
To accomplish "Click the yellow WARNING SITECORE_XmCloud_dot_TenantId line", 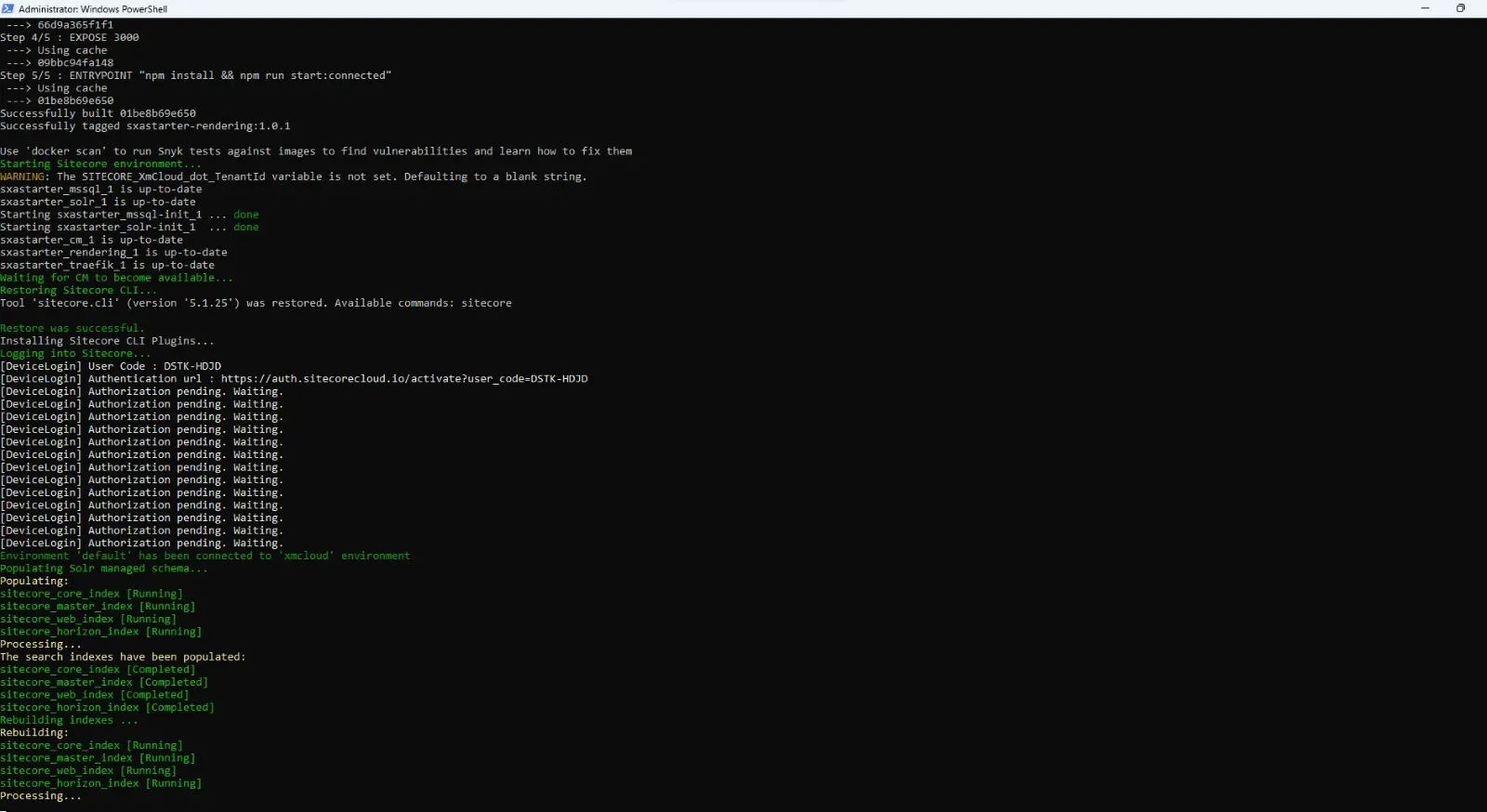I will 294,177.
